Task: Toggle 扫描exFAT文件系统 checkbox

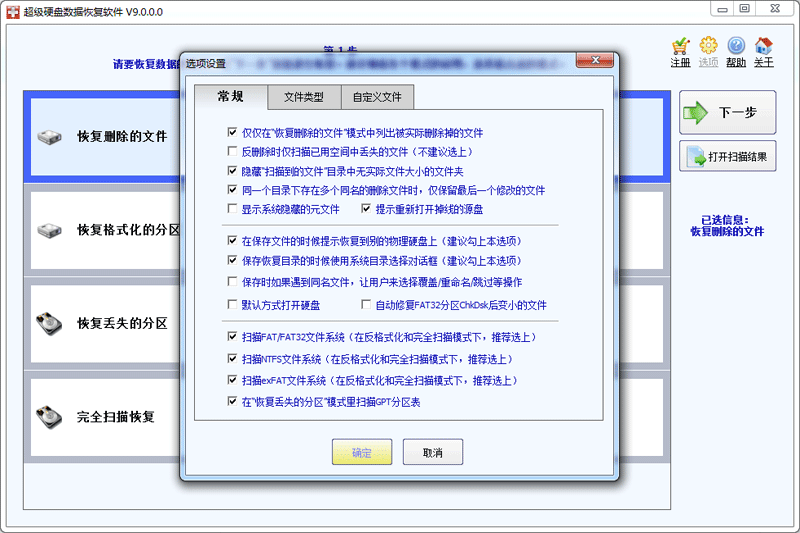Action: click(233, 380)
